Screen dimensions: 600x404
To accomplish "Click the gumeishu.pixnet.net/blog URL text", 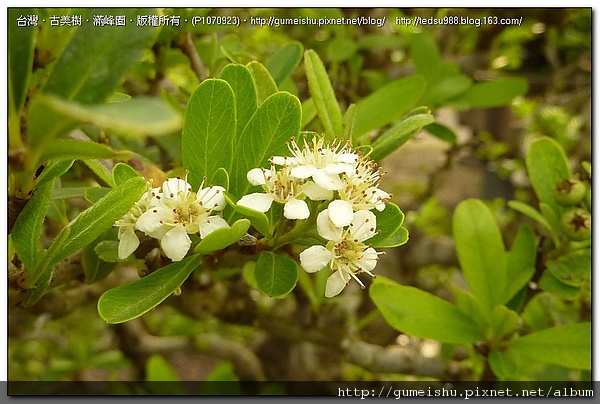I will pos(318,21).
